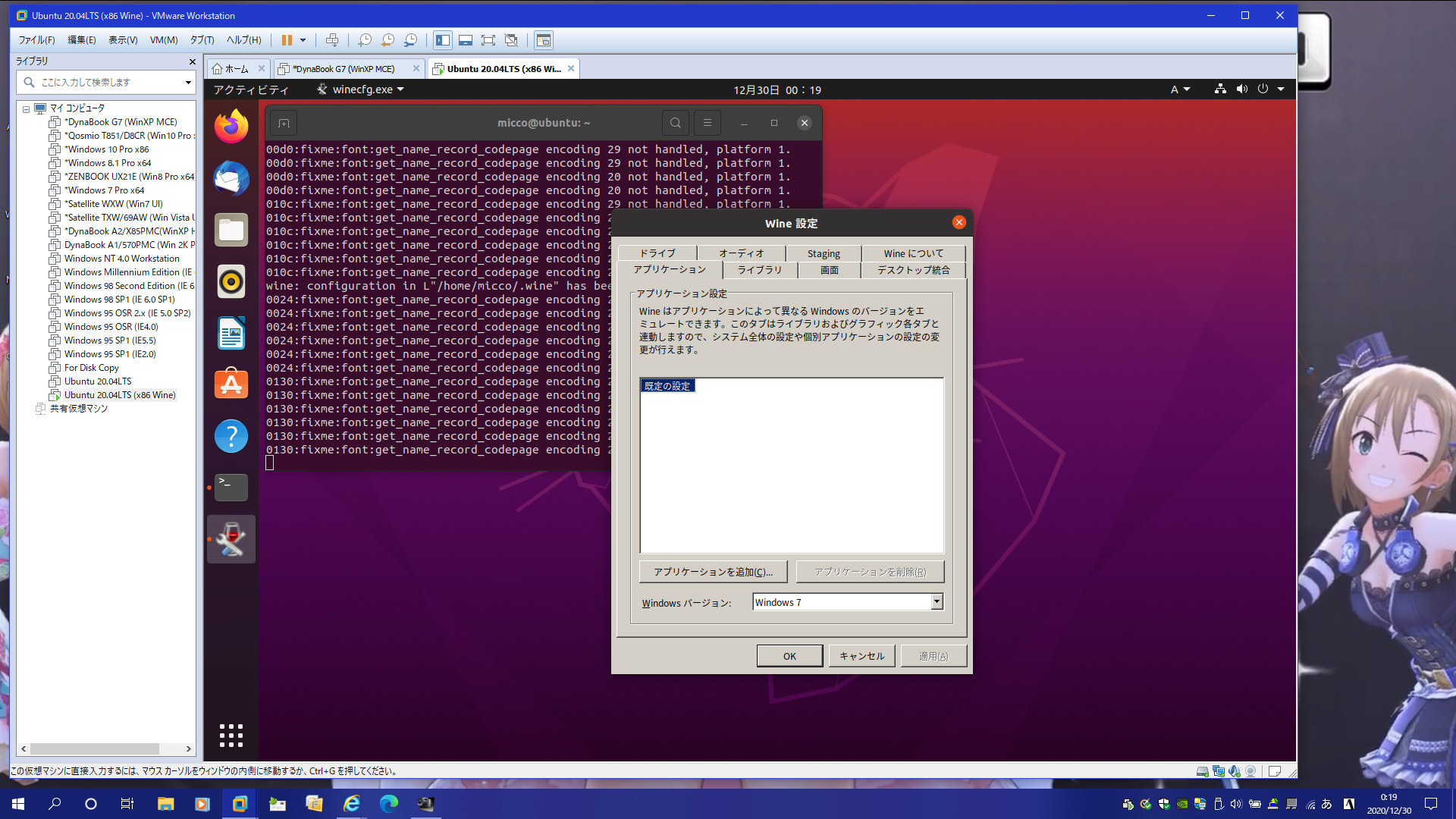Click the terminal search icon
The height and width of the screenshot is (819, 1456).
675,123
